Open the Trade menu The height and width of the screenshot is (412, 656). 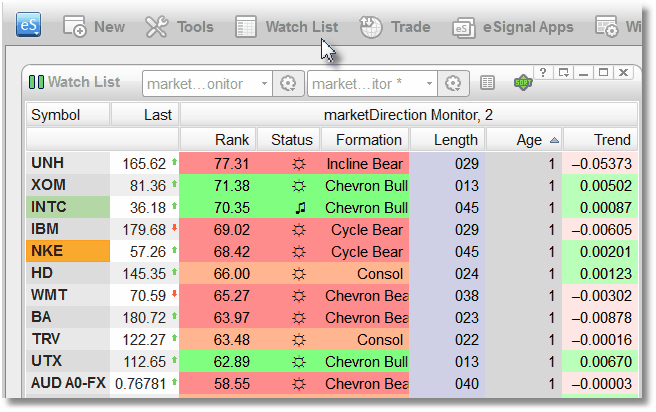click(395, 27)
